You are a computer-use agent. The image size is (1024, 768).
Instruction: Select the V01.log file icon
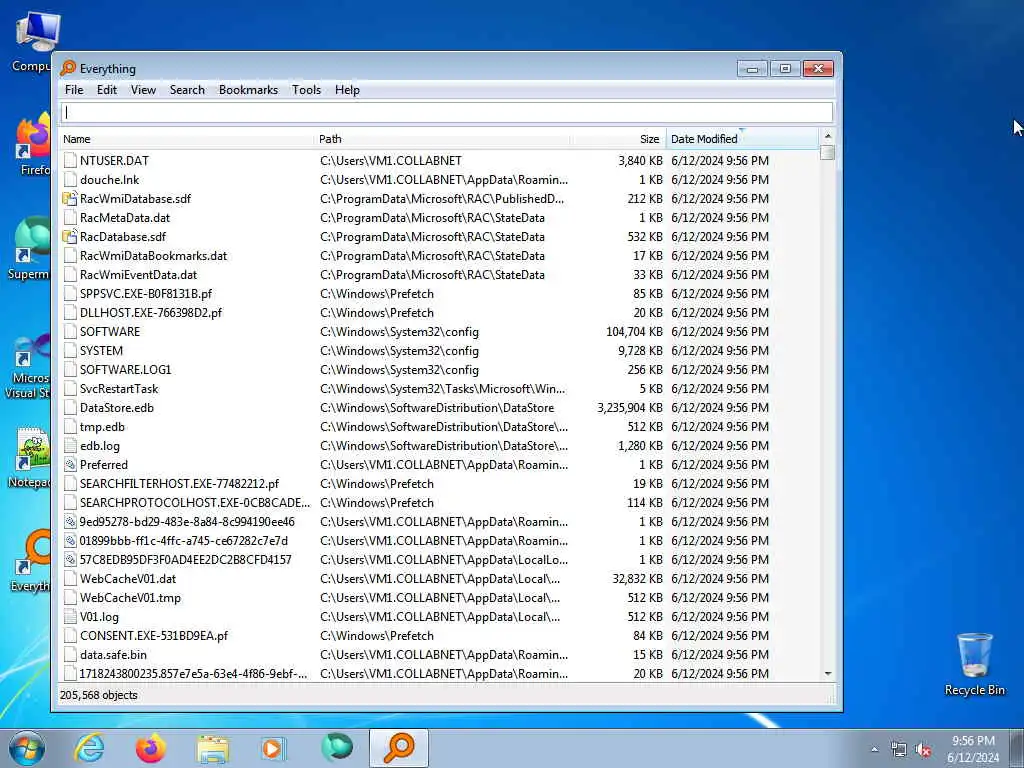70,617
